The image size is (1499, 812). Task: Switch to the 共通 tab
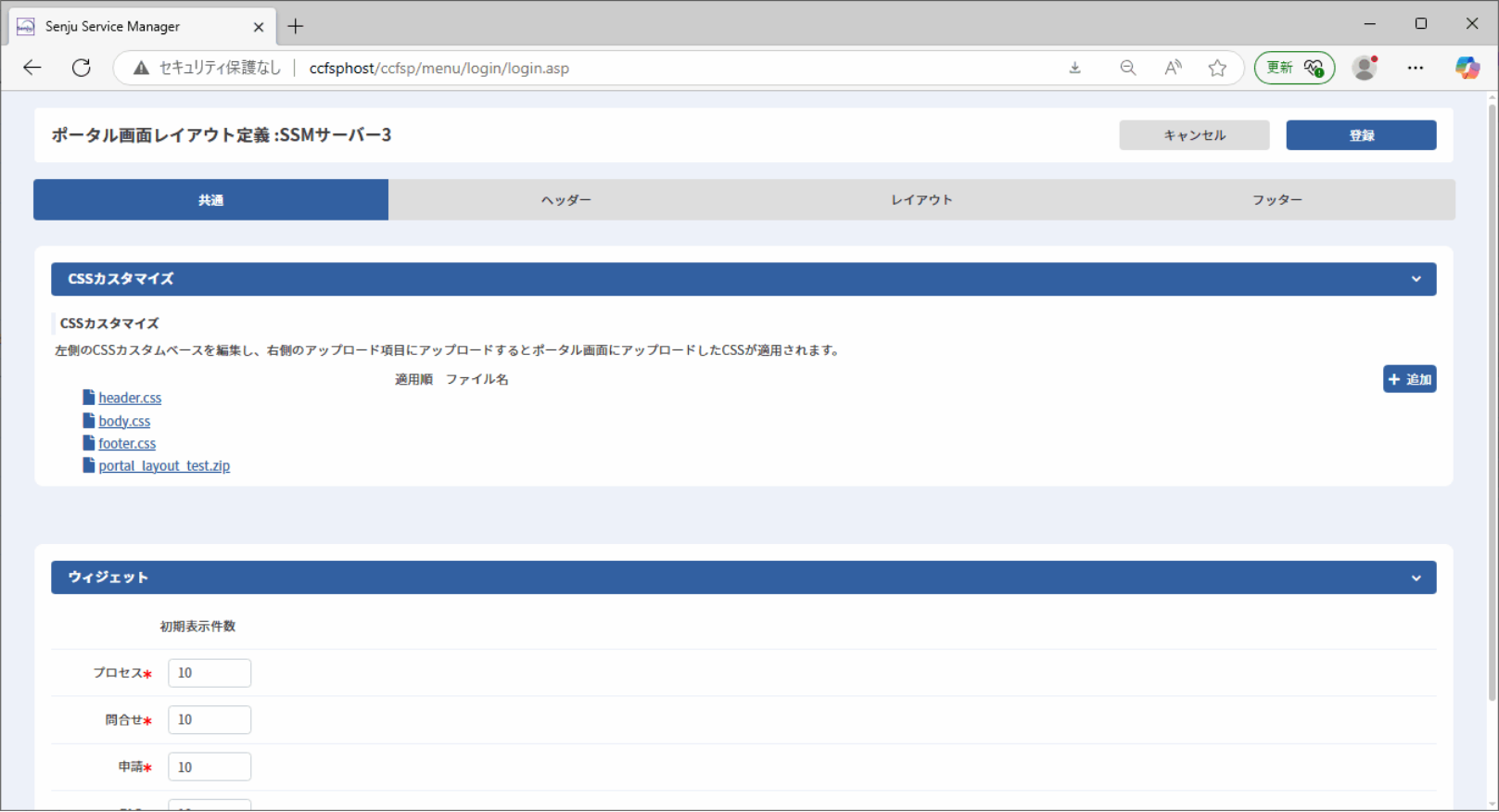pyautogui.click(x=210, y=199)
